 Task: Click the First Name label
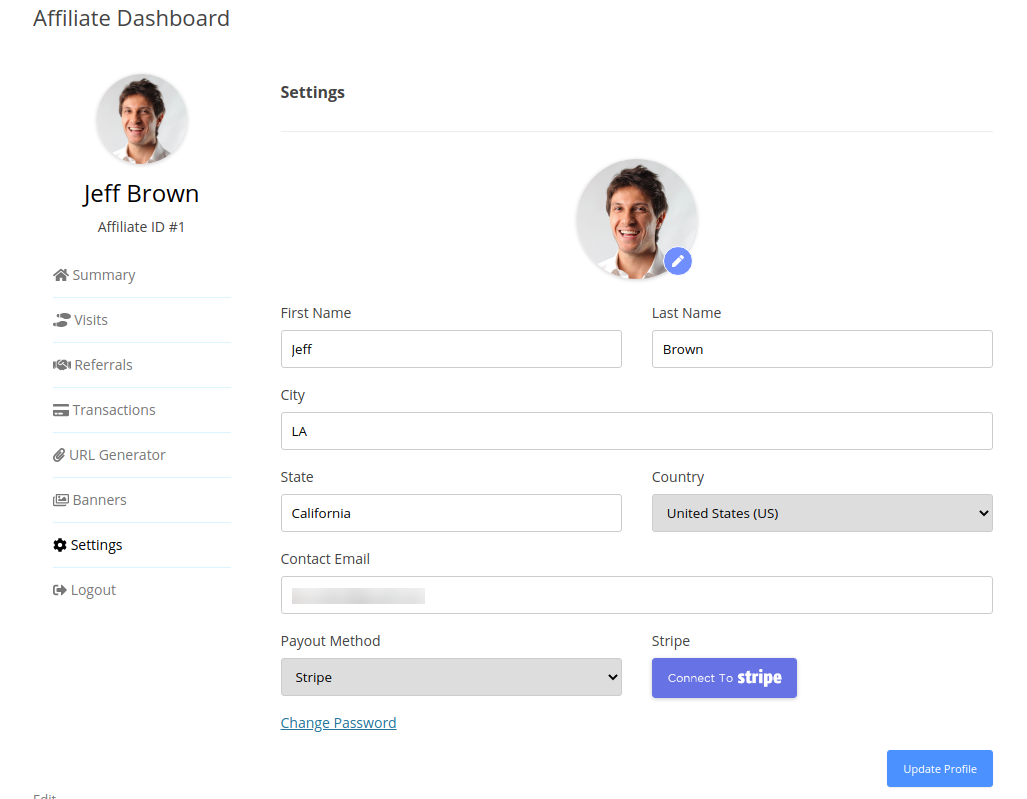point(316,313)
